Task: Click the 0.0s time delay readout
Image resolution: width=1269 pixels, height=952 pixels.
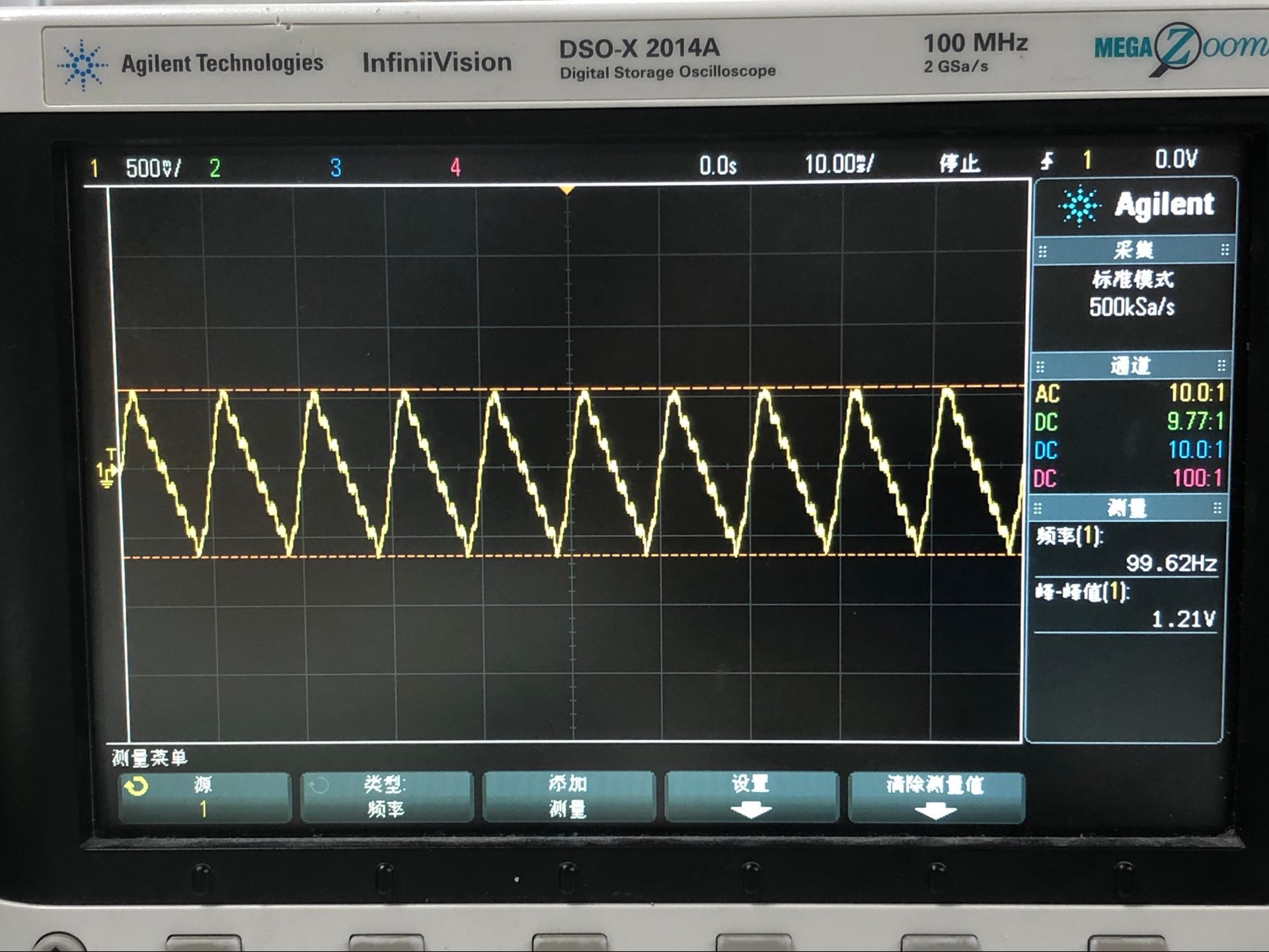Action: [718, 165]
